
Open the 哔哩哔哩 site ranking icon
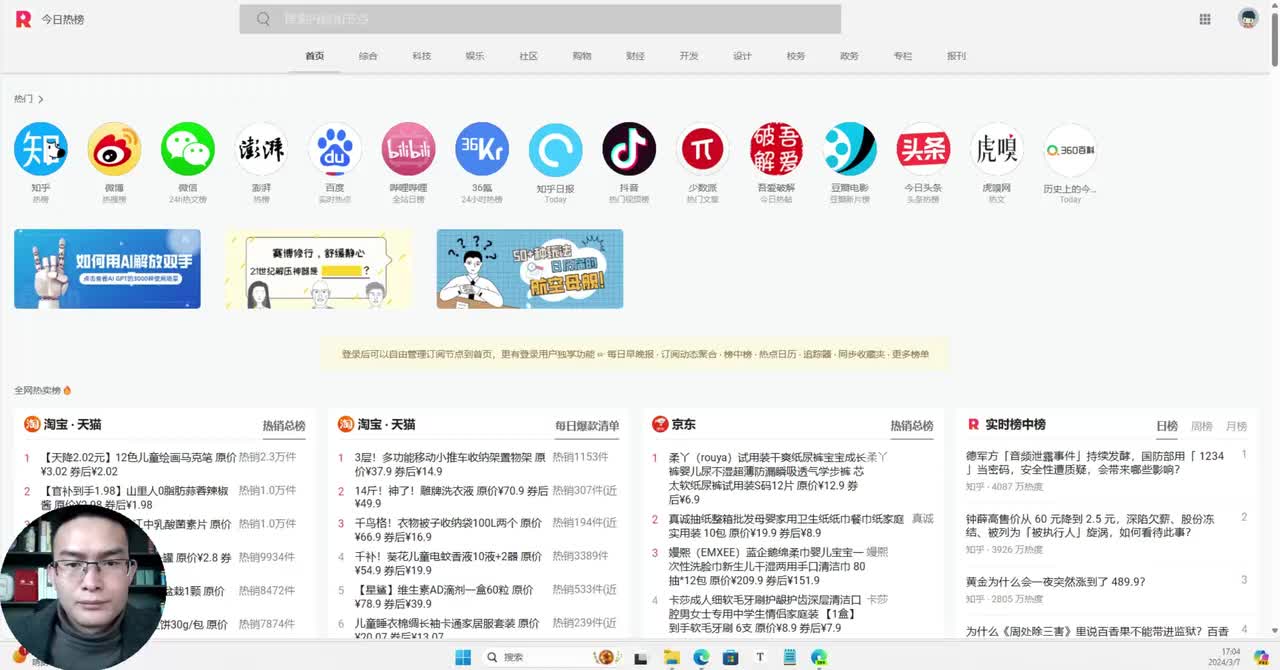408,149
